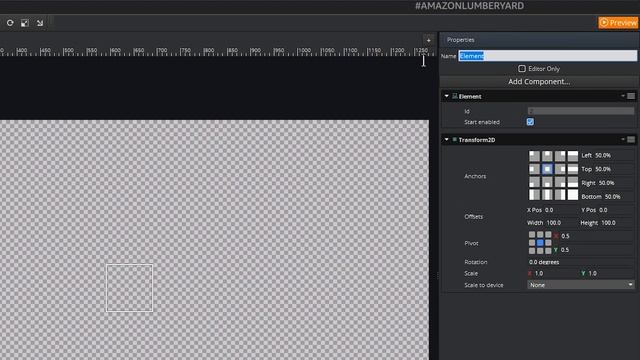This screenshot has height=360, width=640.
Task: Click the orange Preview button
Action: coord(618,23)
